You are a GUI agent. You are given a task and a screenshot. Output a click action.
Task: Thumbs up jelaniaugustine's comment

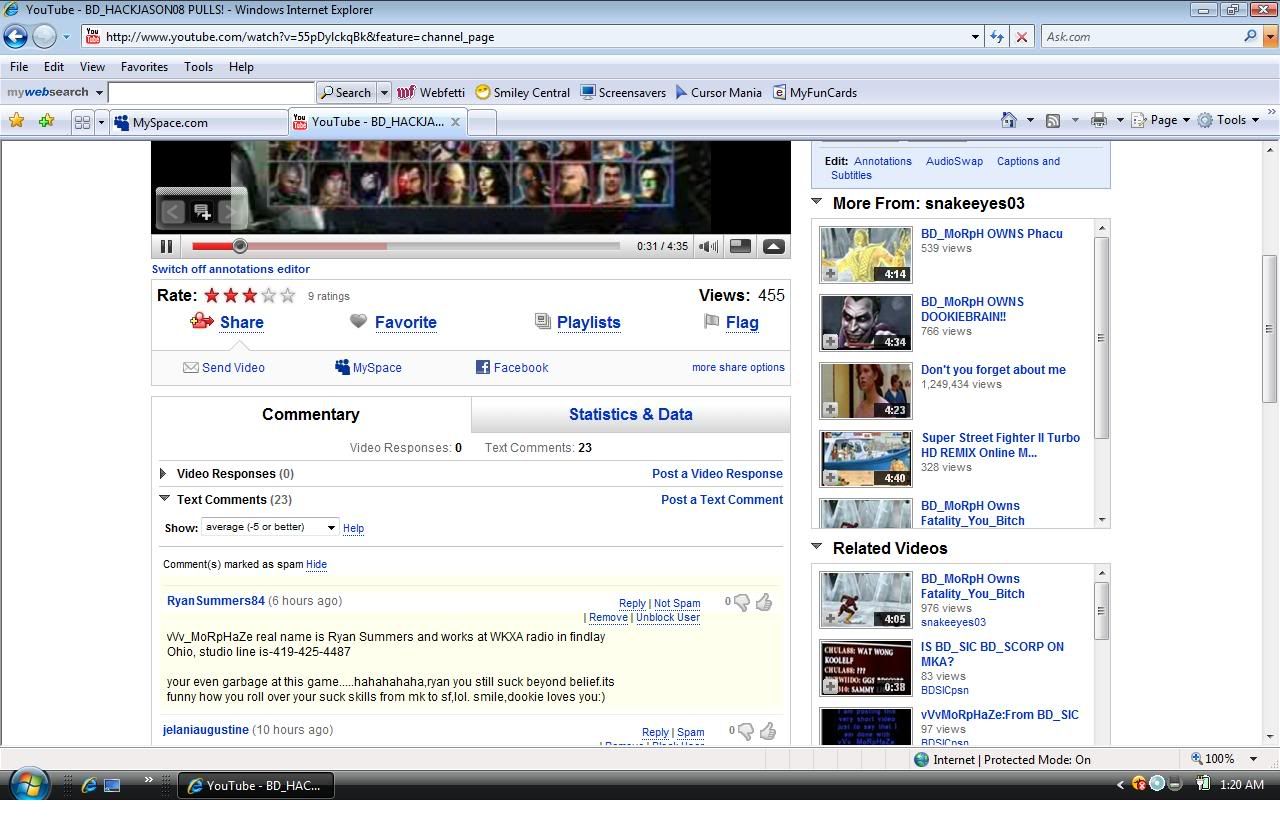click(768, 731)
